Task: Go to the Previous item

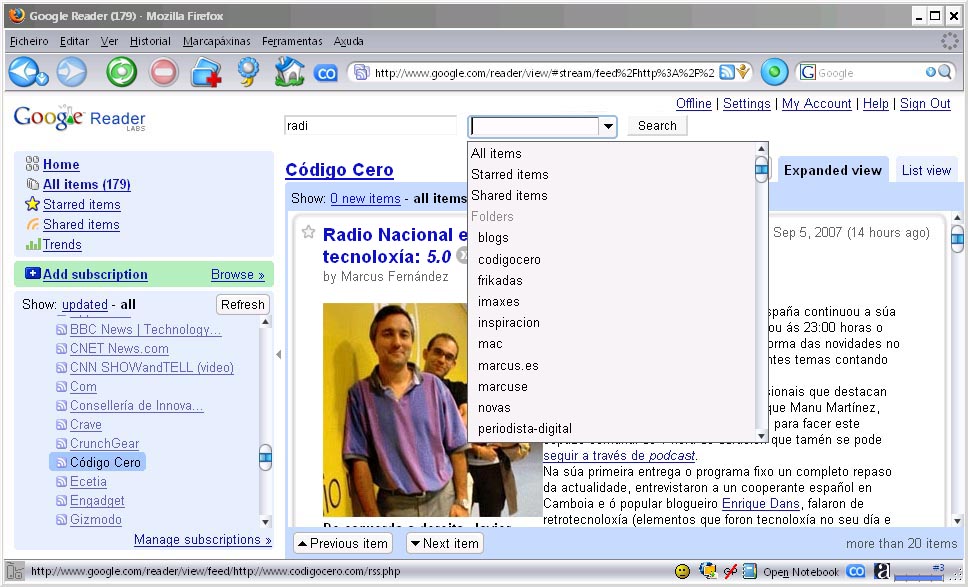Action: click(x=341, y=543)
